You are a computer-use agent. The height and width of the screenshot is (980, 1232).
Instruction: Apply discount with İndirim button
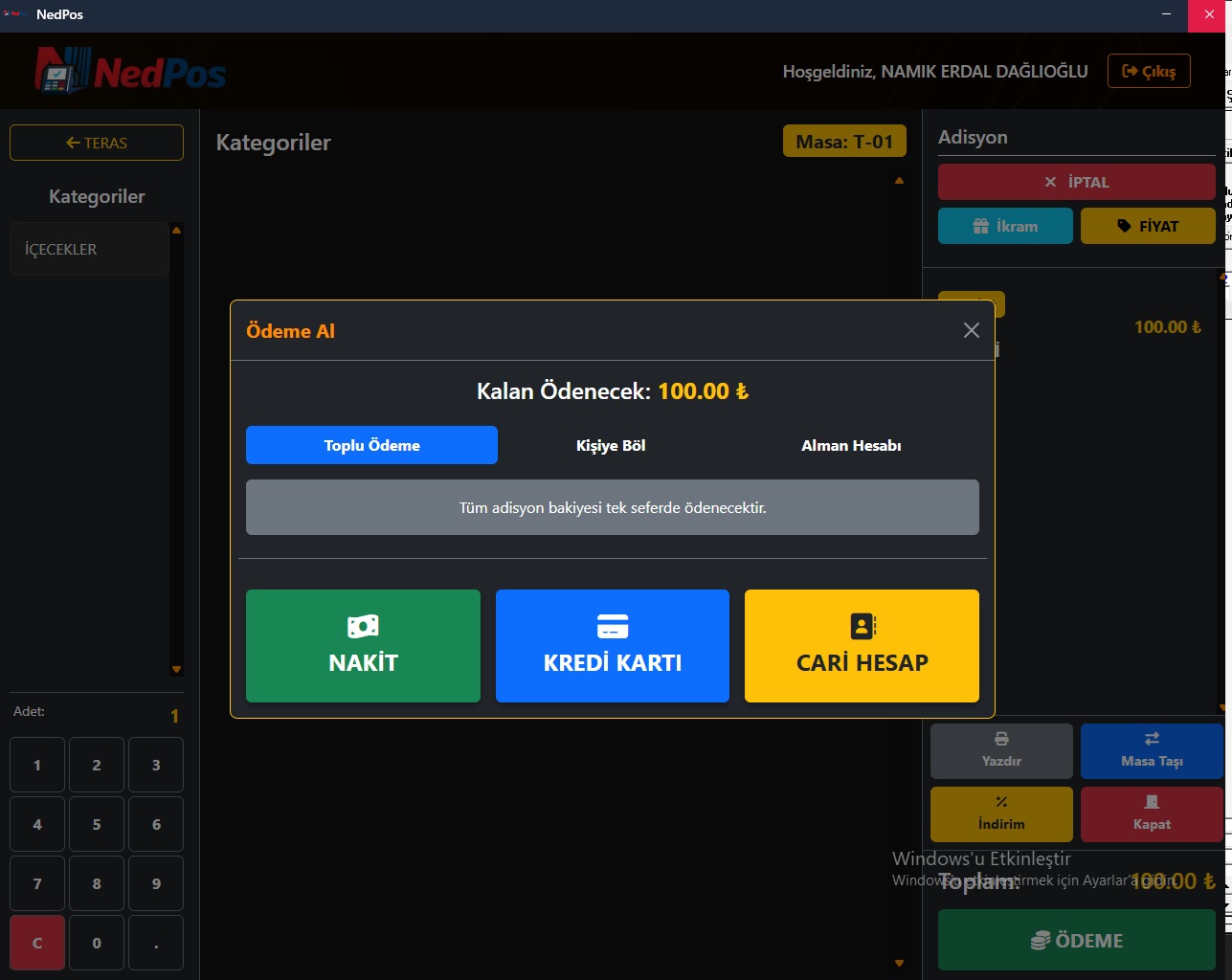(x=1001, y=814)
